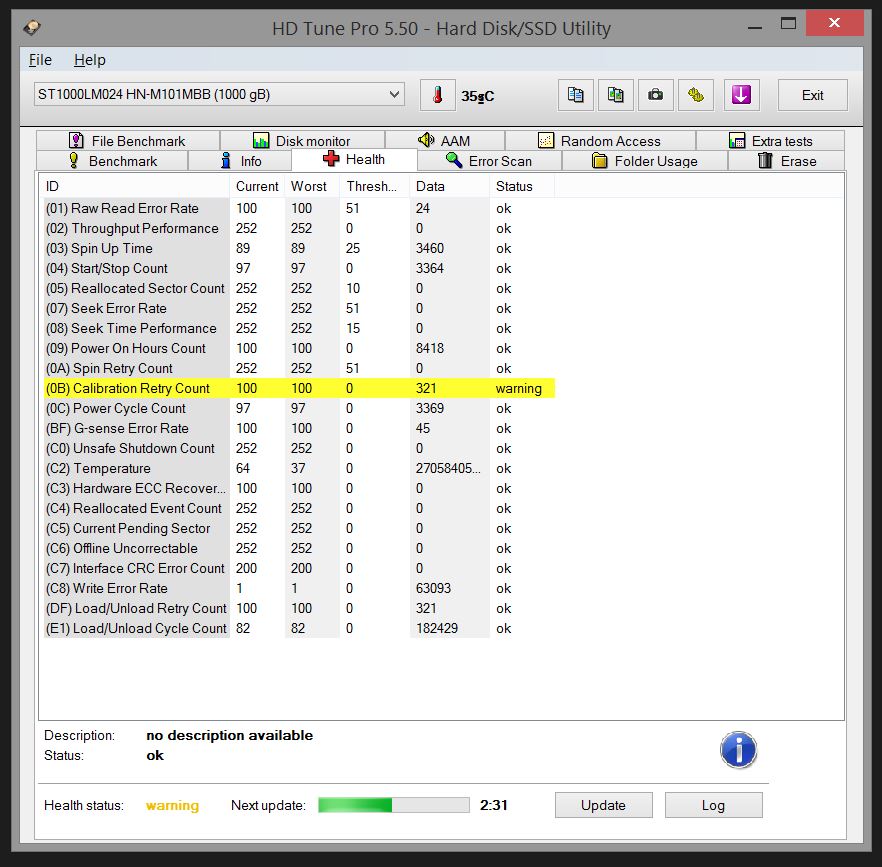Open the drive selection dropdown
Screen dimensions: 882x867
(219, 95)
